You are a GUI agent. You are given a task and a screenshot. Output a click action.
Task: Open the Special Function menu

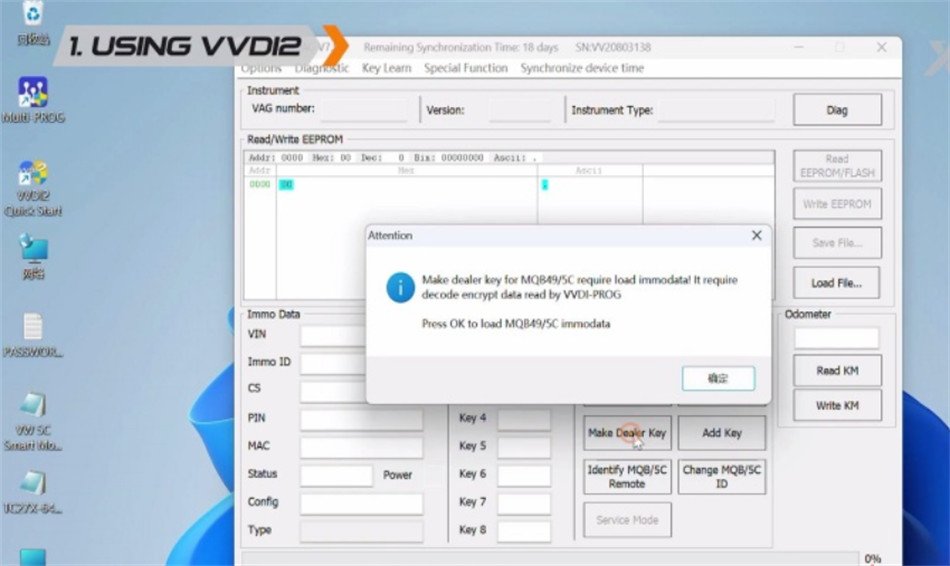(465, 68)
